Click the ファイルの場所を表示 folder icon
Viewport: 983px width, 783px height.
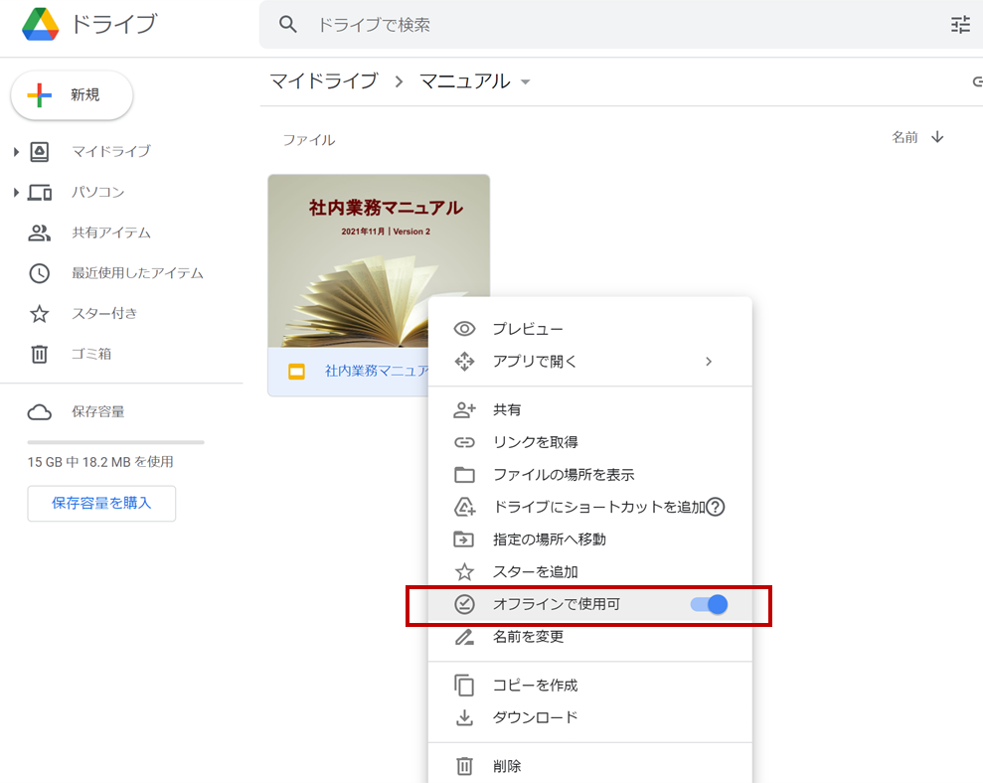pos(464,475)
